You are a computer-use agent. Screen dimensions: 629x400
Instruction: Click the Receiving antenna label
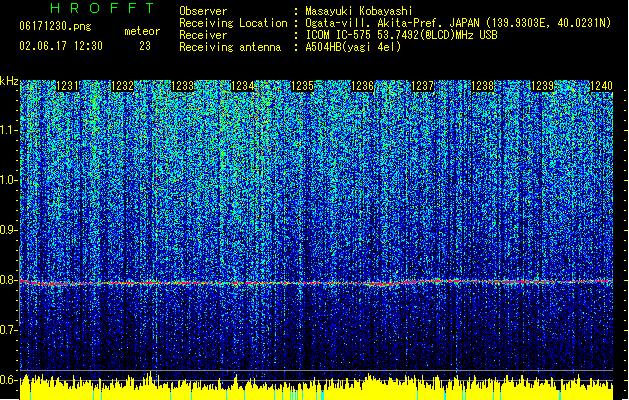pyautogui.click(x=230, y=47)
